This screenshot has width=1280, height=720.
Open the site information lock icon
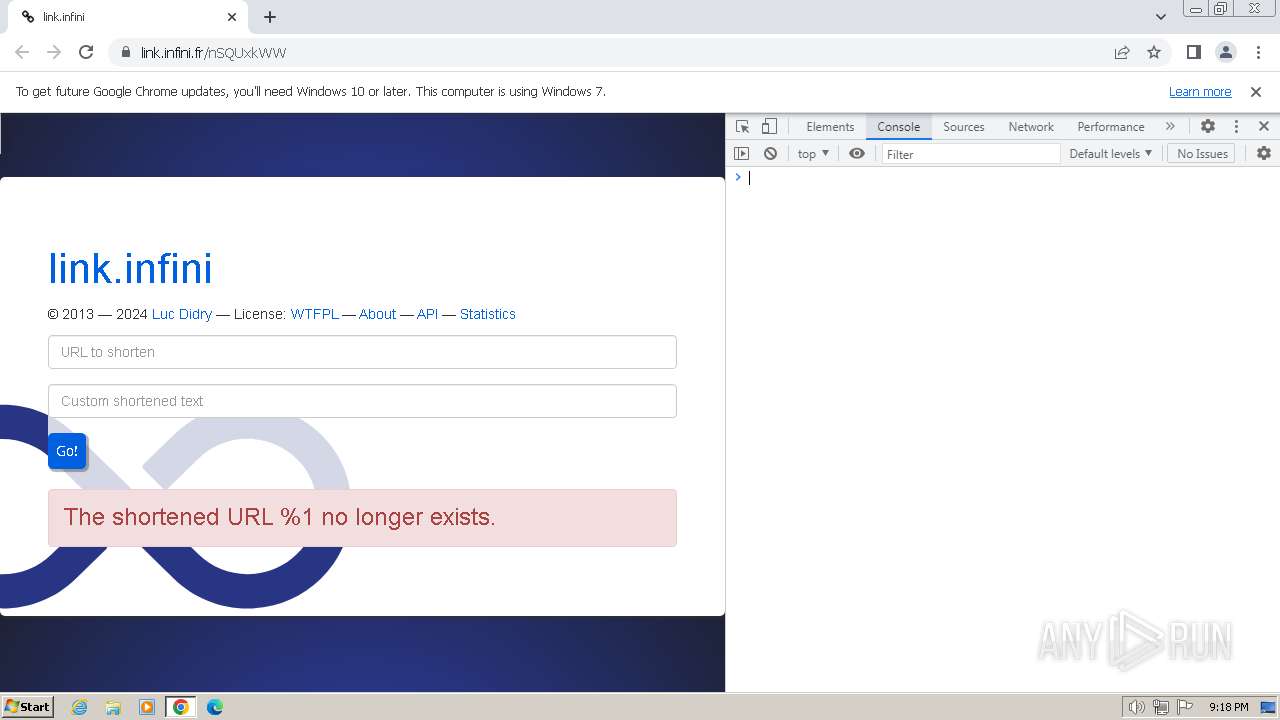[125, 52]
